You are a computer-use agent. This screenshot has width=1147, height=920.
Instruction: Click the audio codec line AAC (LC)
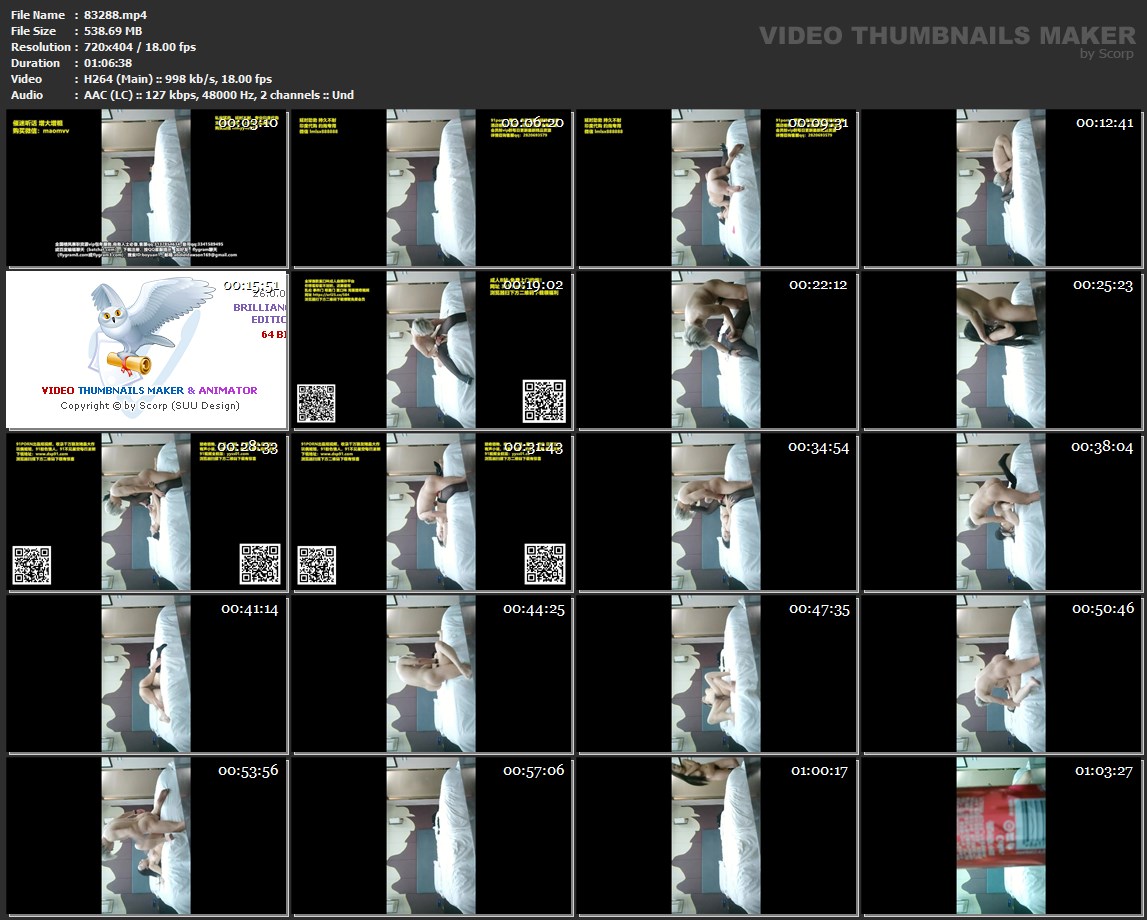pyautogui.click(x=219, y=95)
